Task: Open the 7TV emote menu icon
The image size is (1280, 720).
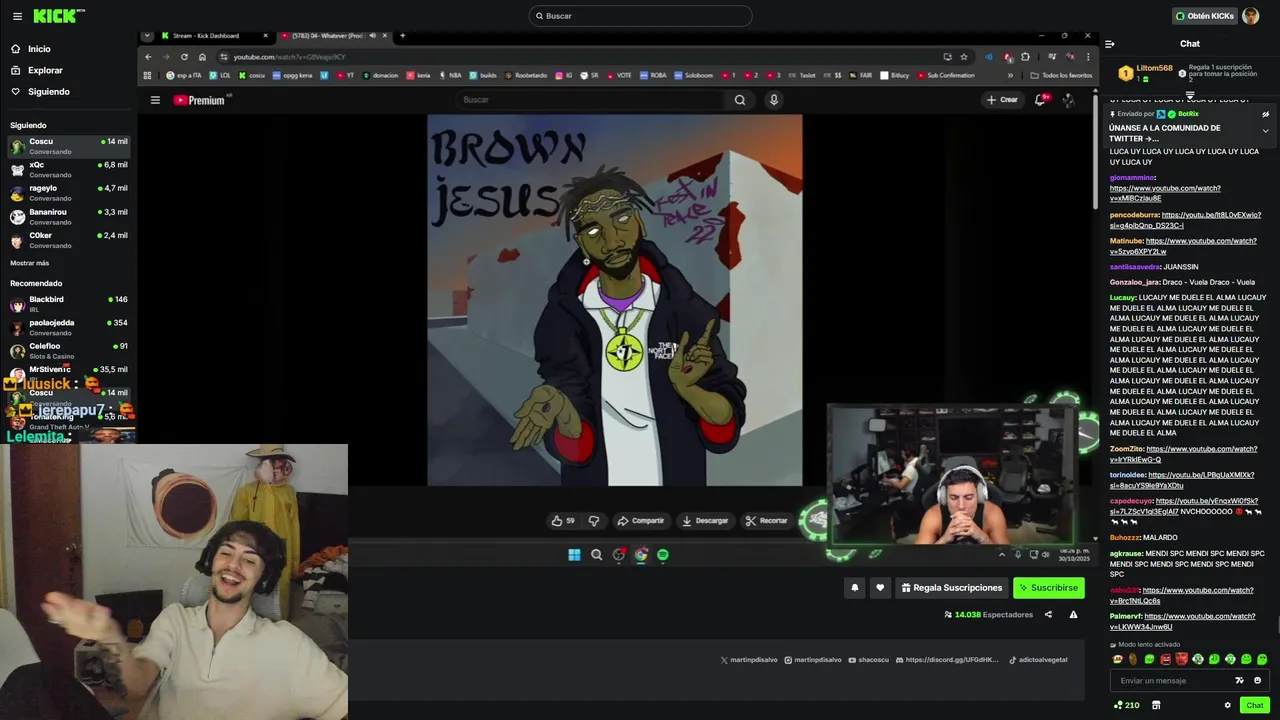Action: (1240, 681)
